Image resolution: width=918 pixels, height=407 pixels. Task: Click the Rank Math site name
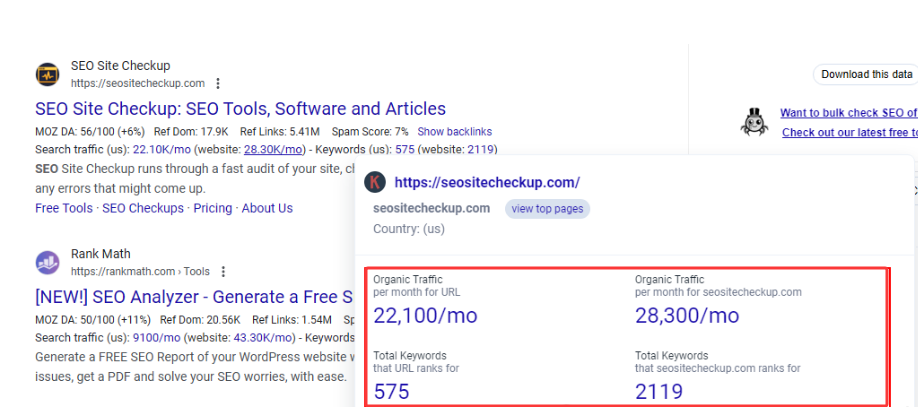coord(101,254)
